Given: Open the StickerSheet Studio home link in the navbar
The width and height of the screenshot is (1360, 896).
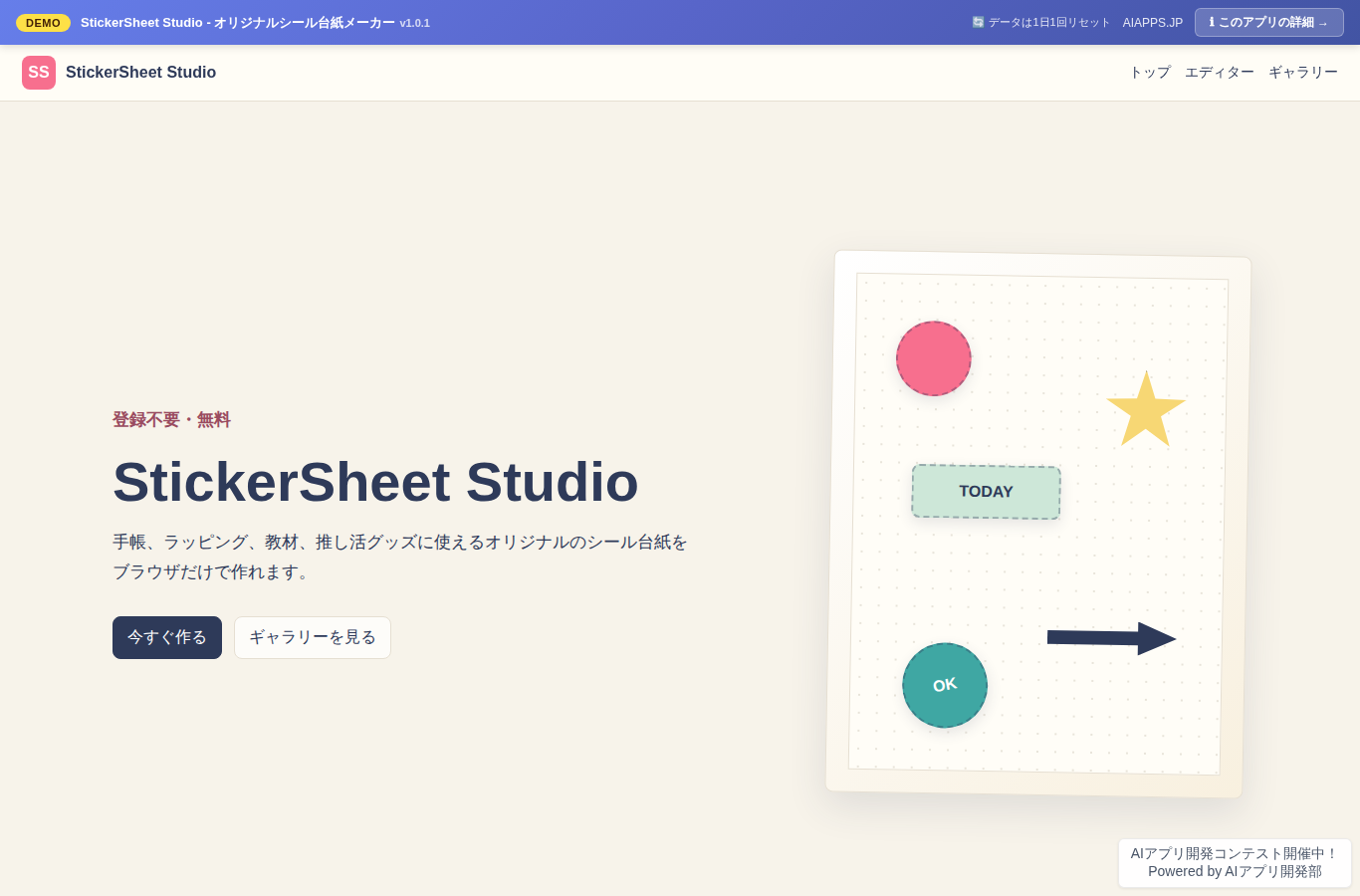Looking at the screenshot, I should [119, 73].
